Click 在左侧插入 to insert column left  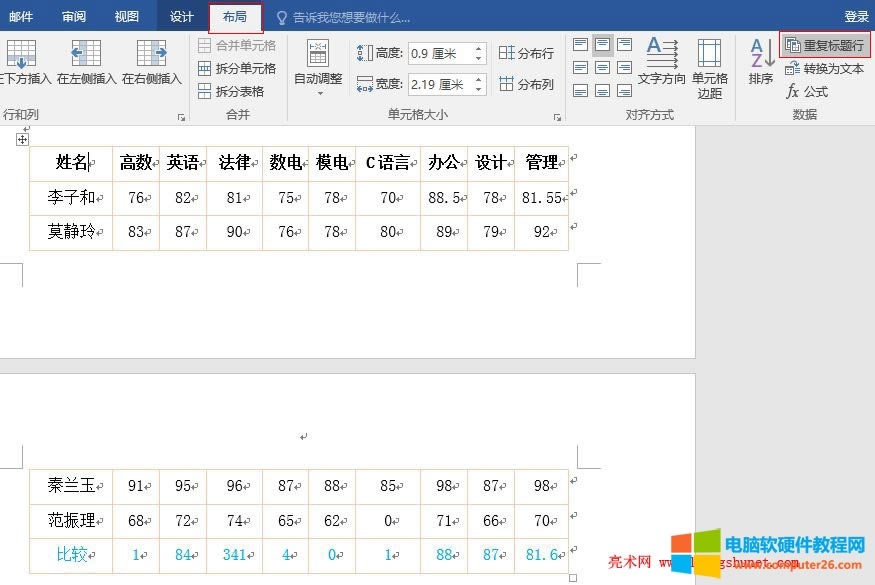[x=85, y=60]
